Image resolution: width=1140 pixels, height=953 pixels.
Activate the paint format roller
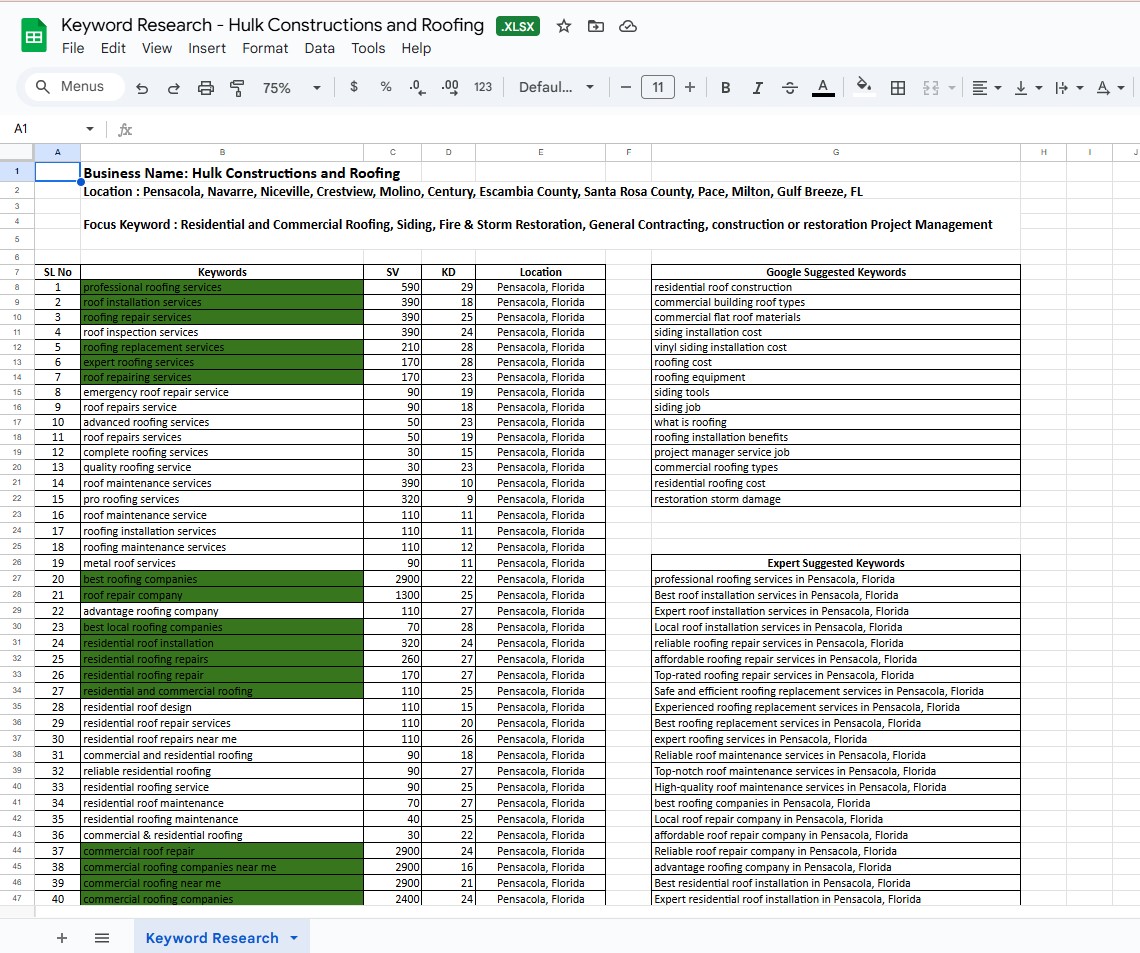pyautogui.click(x=237, y=88)
